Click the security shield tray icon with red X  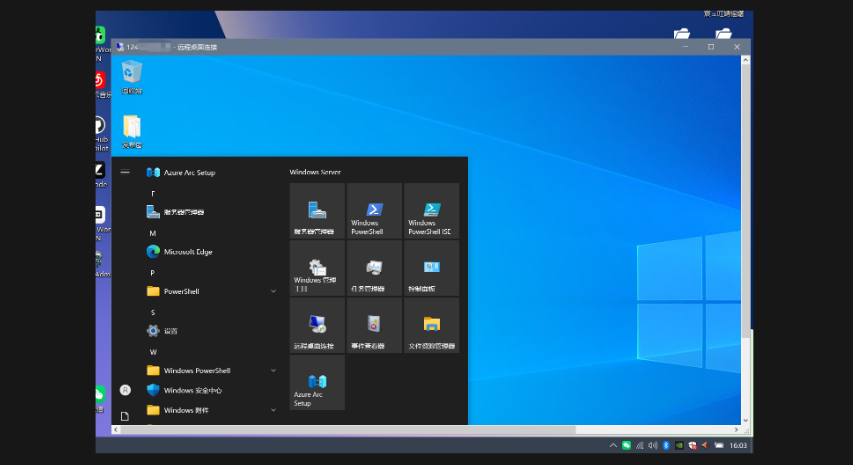click(692, 445)
